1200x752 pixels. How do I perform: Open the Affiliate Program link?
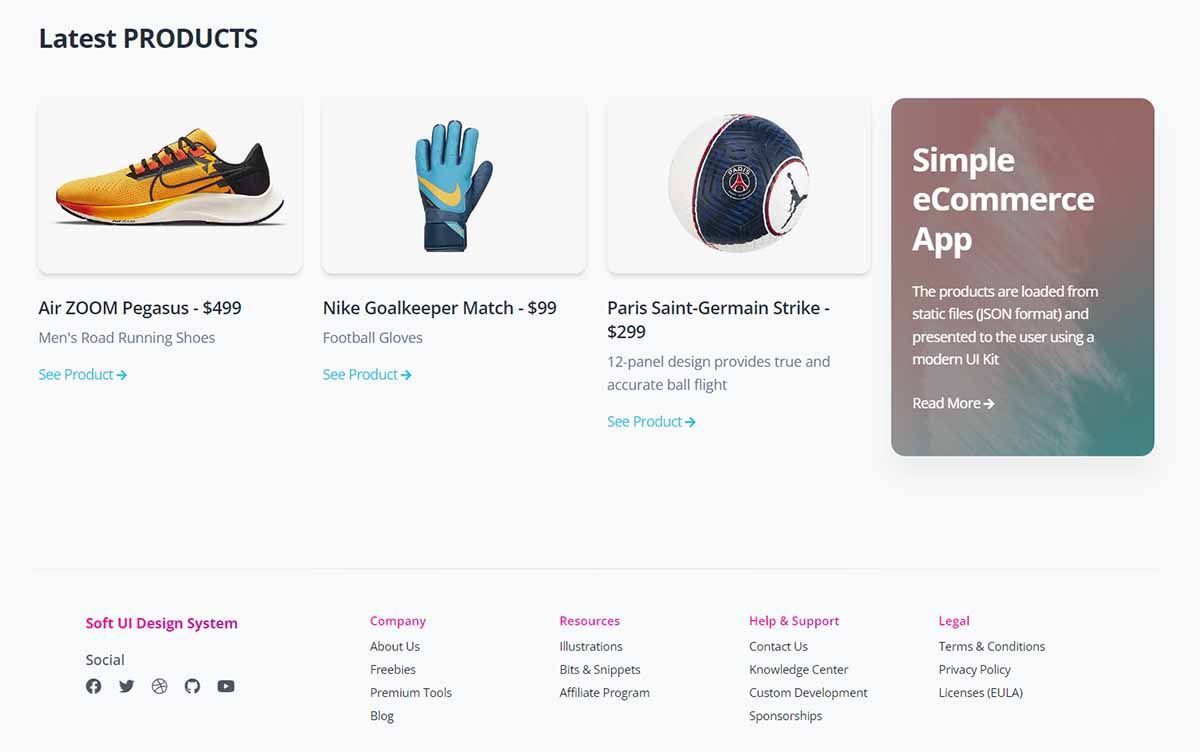(604, 692)
